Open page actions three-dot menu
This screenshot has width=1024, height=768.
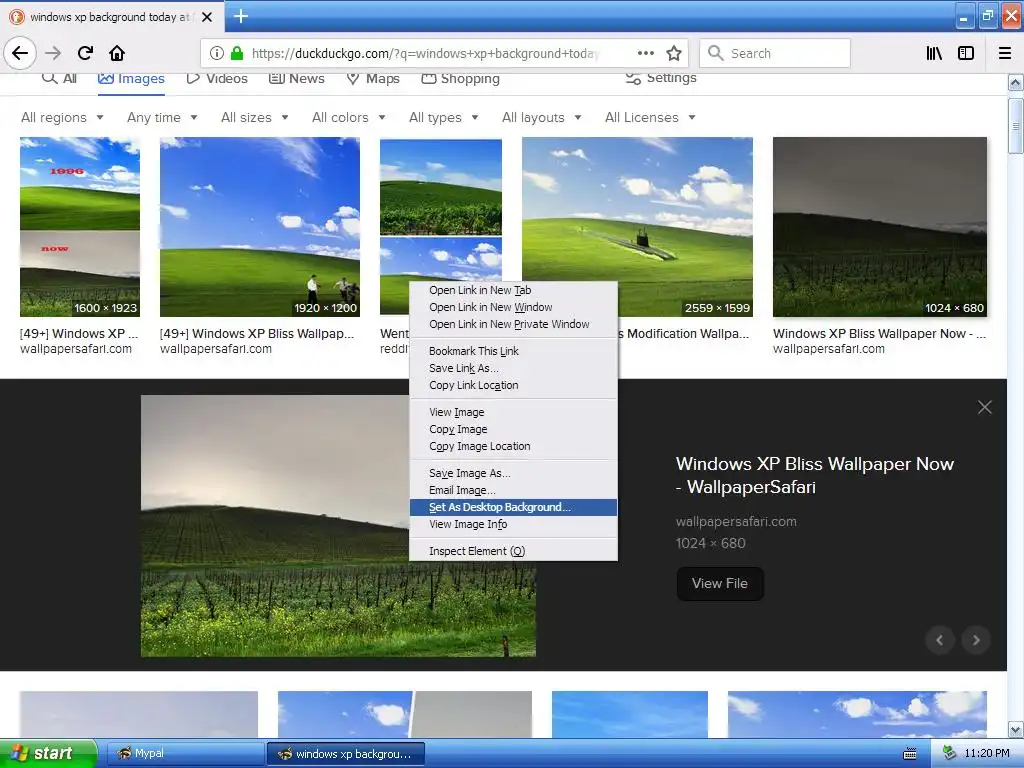646,53
